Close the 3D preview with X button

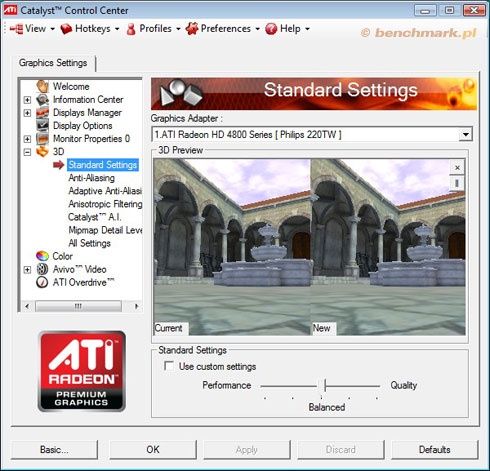coord(457,168)
